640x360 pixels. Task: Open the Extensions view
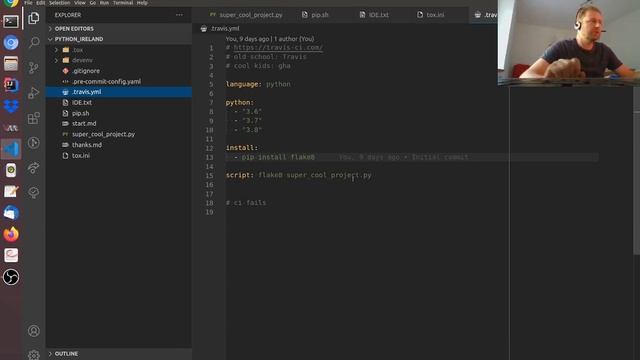point(34,118)
